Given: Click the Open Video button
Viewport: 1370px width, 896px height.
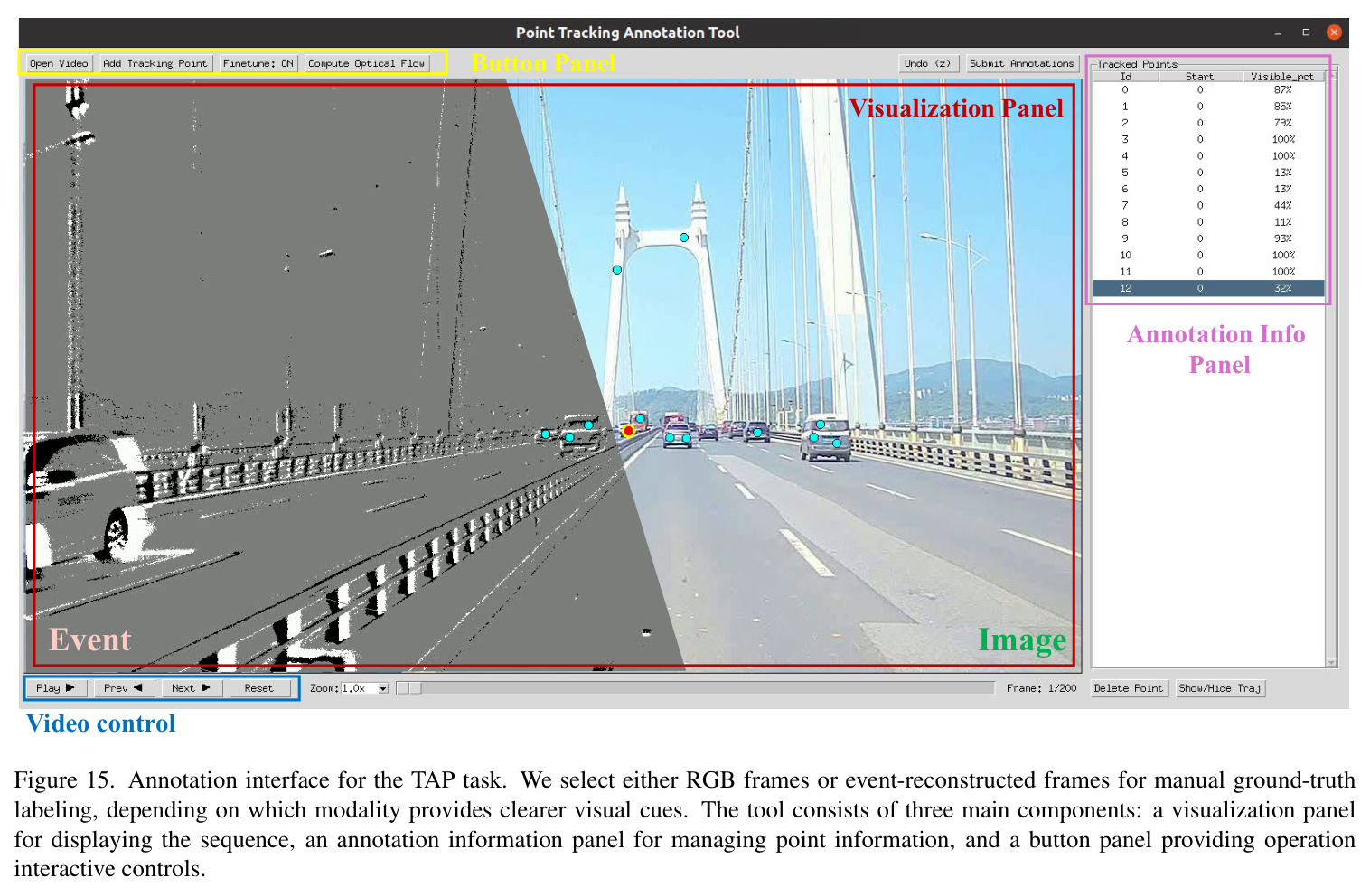Looking at the screenshot, I should (59, 63).
